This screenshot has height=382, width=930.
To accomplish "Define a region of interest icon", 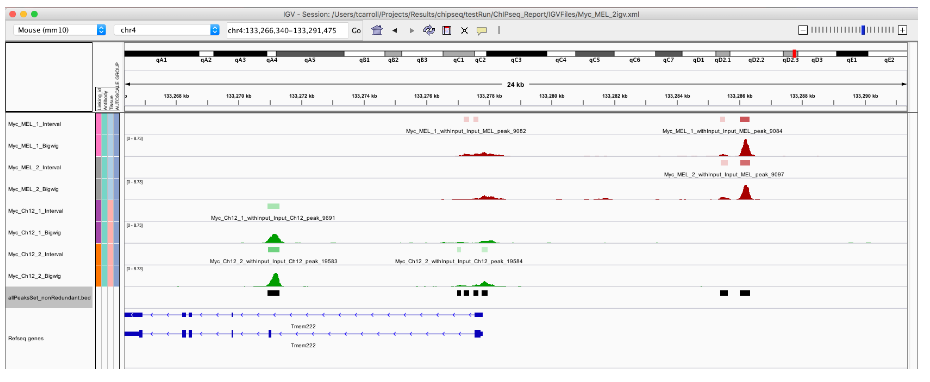I will pyautogui.click(x=447, y=30).
